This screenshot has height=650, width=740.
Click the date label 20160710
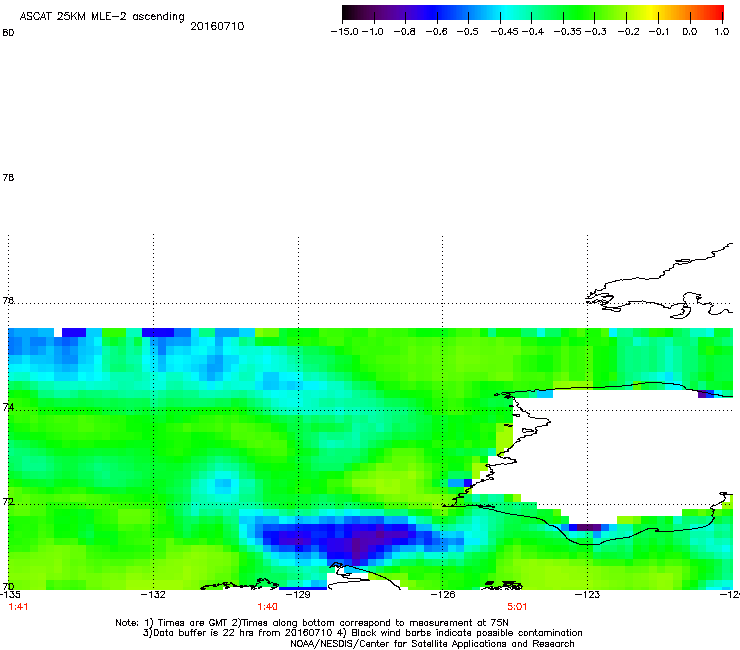point(217,26)
